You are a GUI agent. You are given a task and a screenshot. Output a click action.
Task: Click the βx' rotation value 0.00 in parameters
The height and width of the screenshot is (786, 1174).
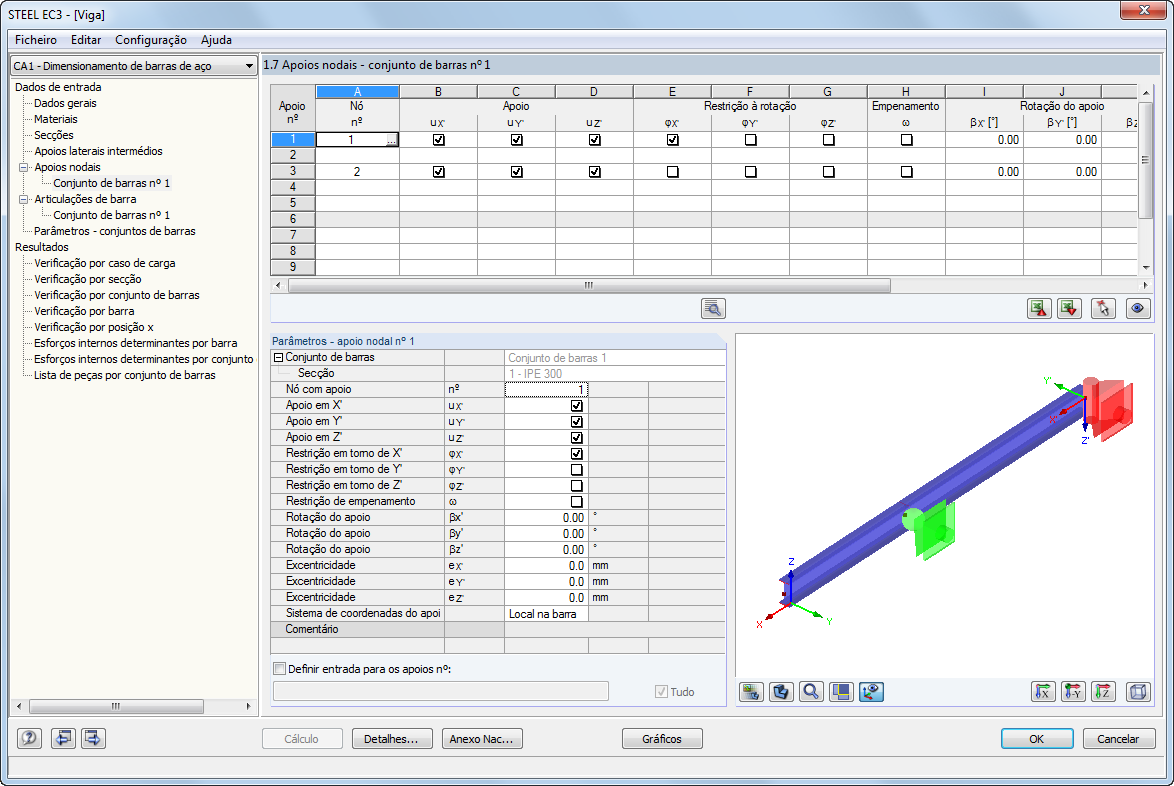(547, 518)
